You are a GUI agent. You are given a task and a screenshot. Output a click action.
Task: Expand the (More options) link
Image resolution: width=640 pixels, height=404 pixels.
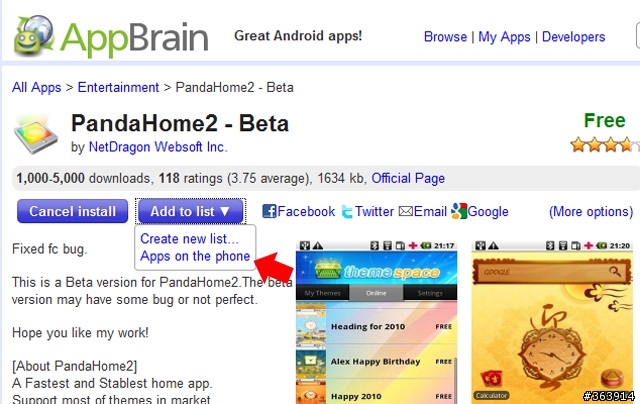591,211
